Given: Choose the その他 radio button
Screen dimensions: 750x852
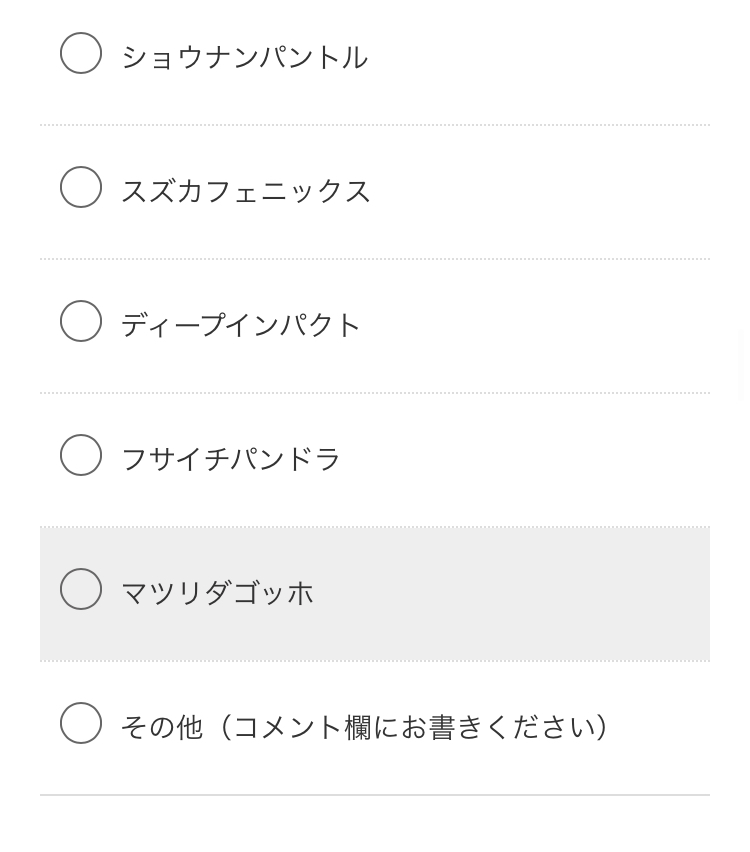Looking at the screenshot, I should (x=81, y=724).
